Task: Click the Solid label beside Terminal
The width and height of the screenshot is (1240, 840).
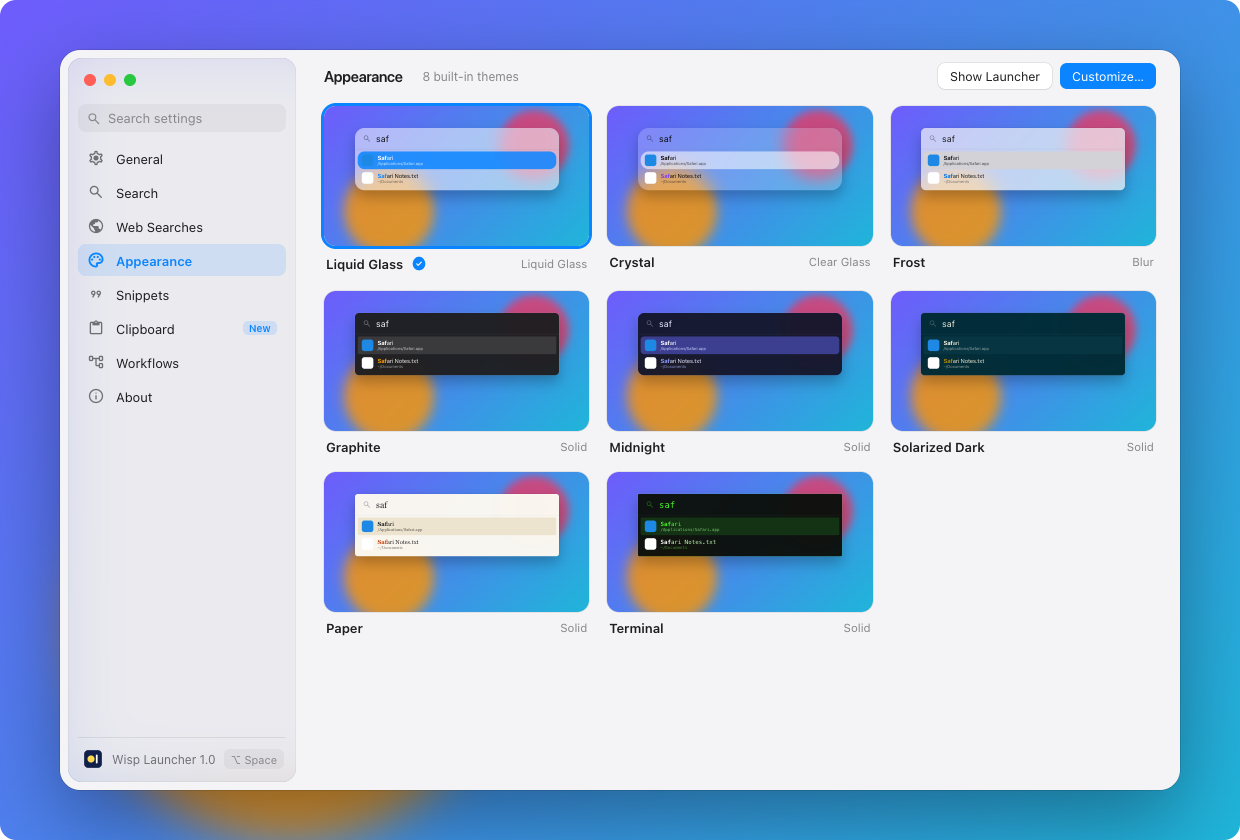Action: [x=857, y=628]
